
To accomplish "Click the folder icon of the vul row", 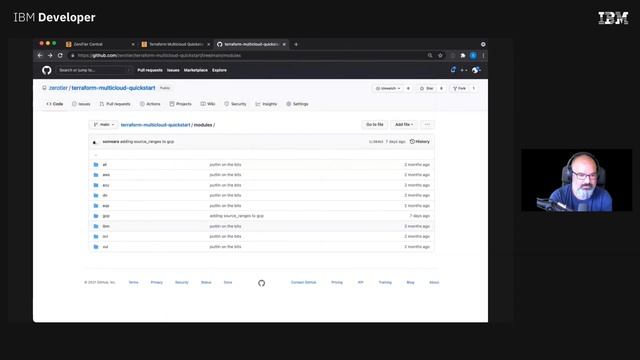I will (x=96, y=247).
